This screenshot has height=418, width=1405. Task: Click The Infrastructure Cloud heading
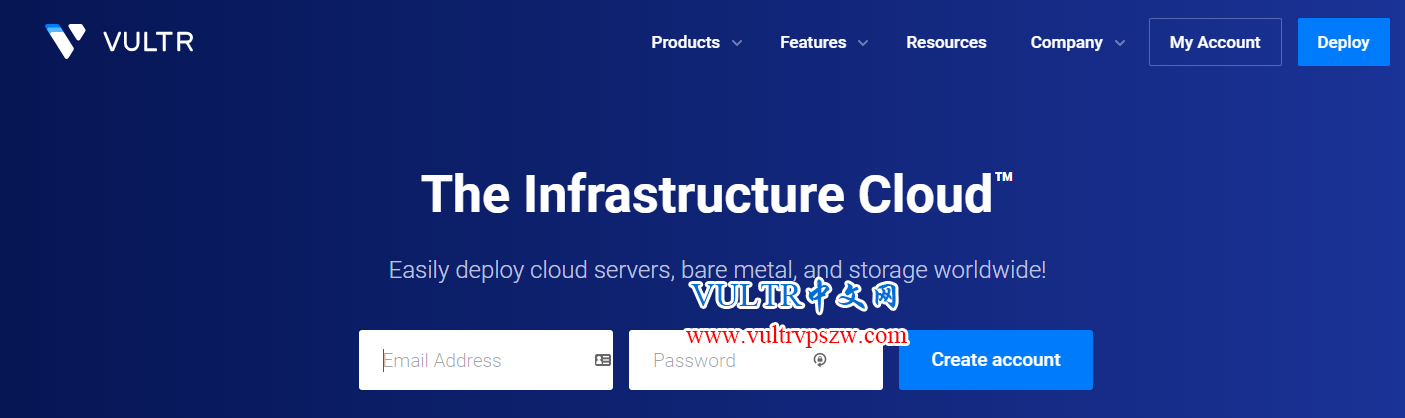coord(717,194)
